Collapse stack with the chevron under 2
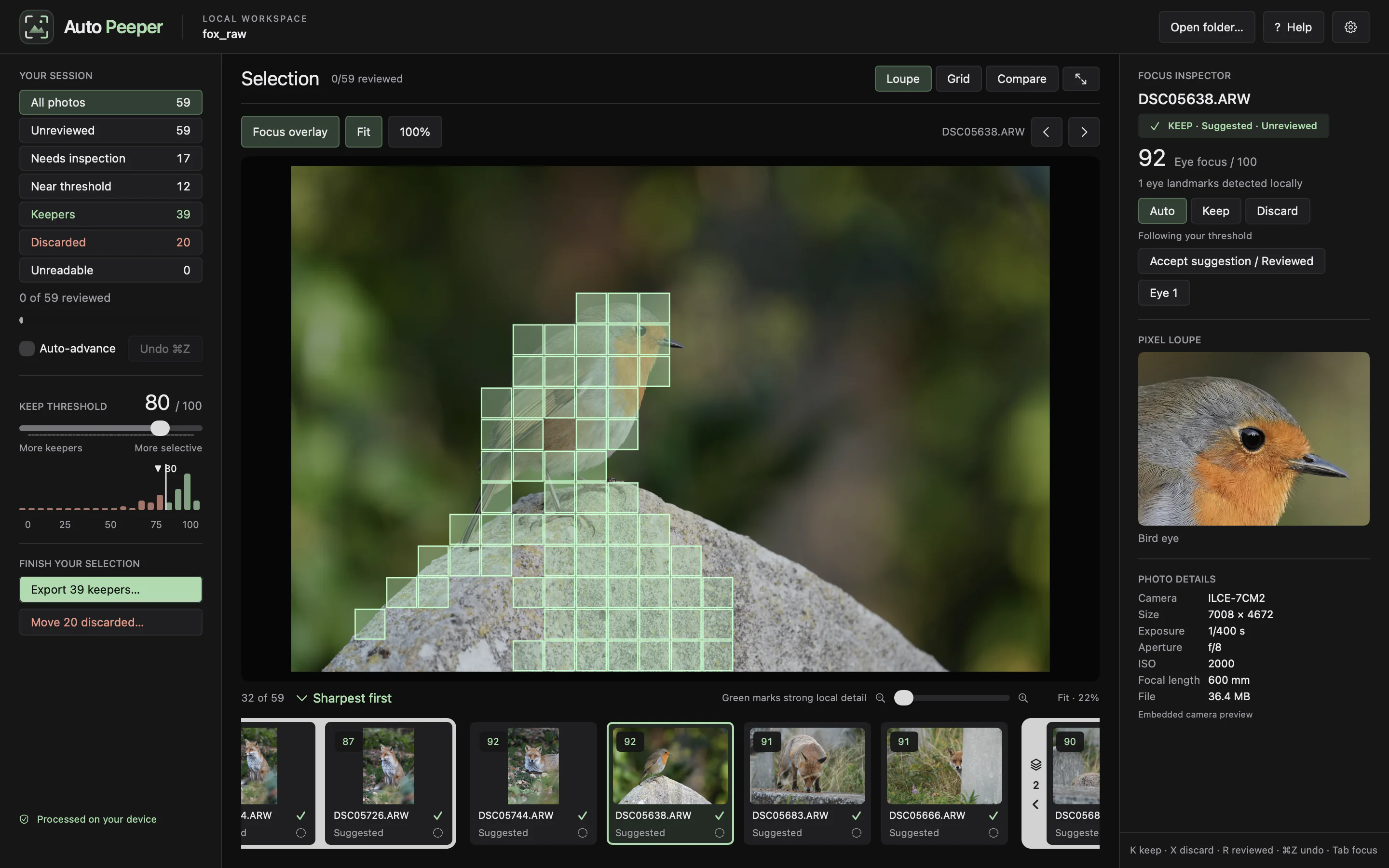This screenshot has width=1389, height=868. point(1035,804)
